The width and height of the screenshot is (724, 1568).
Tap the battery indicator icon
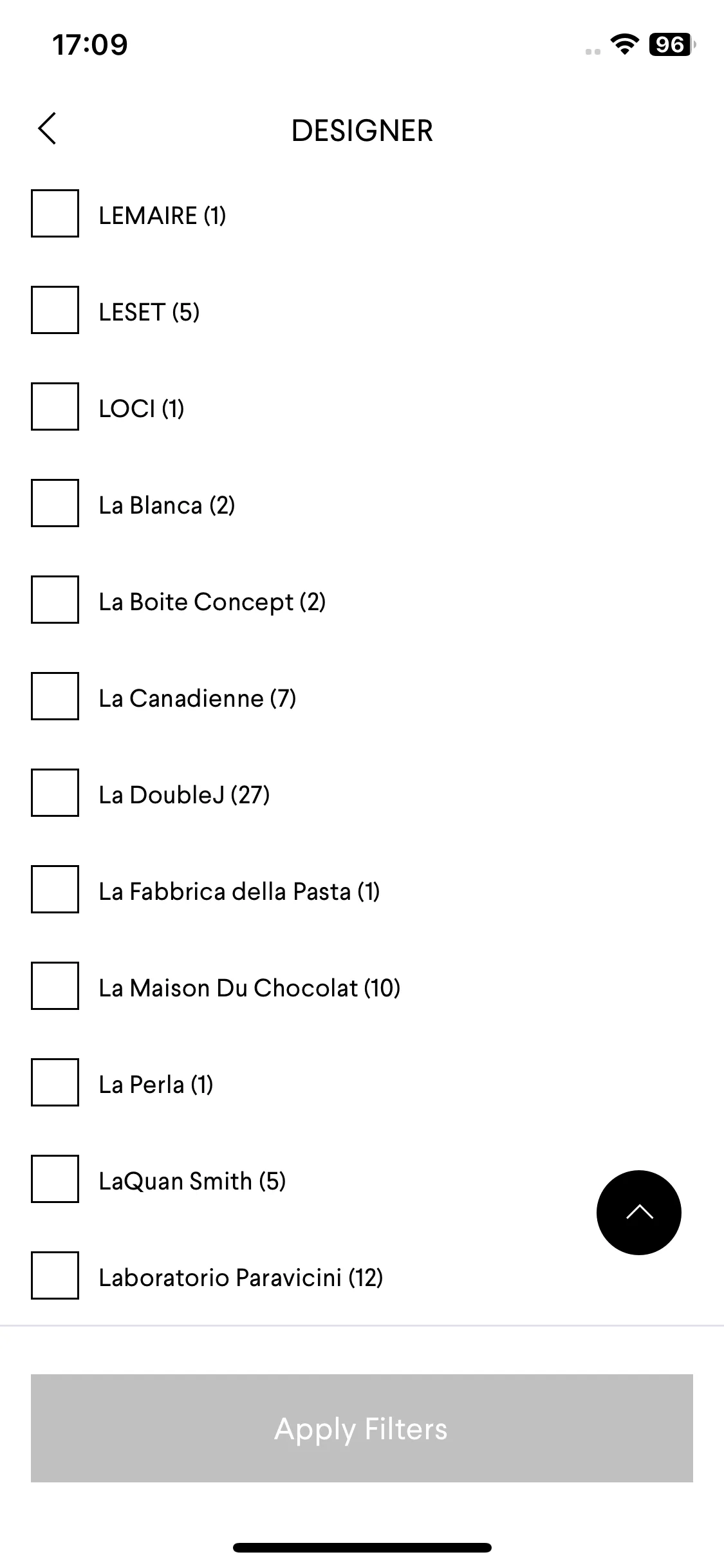(x=671, y=44)
